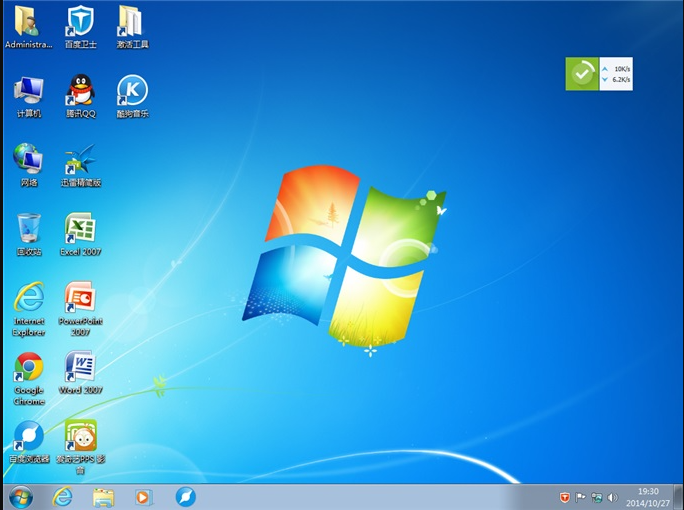Click the green checkmark speed widget
The image size is (684, 510).
tap(582, 74)
